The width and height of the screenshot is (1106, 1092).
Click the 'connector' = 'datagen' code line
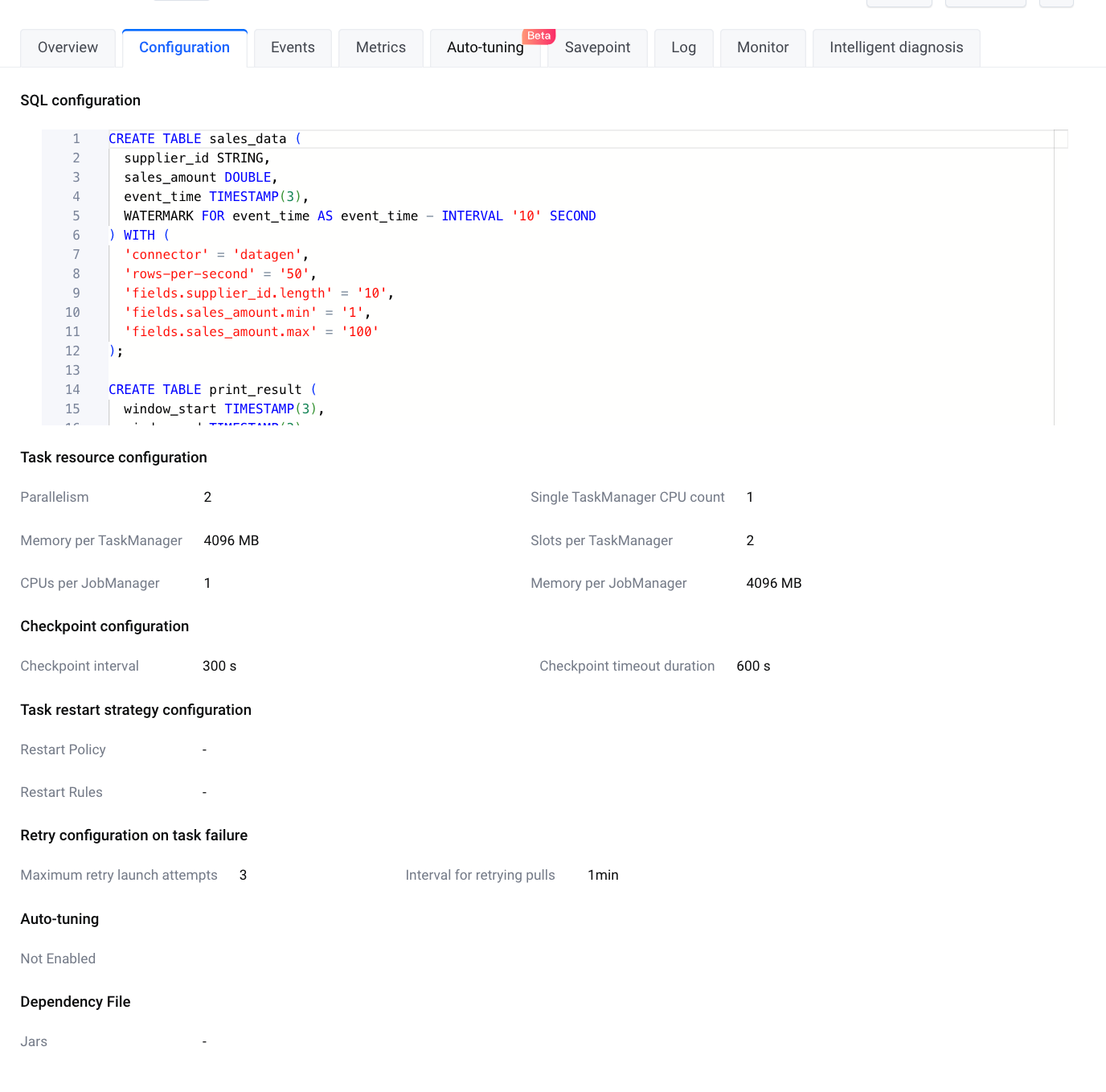(x=216, y=254)
